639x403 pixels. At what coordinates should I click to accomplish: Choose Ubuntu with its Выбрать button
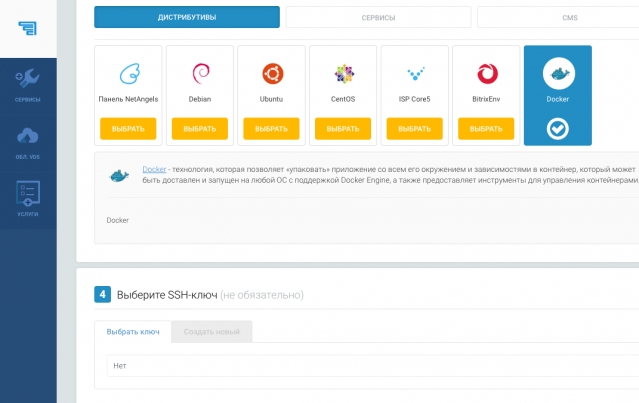coord(271,129)
